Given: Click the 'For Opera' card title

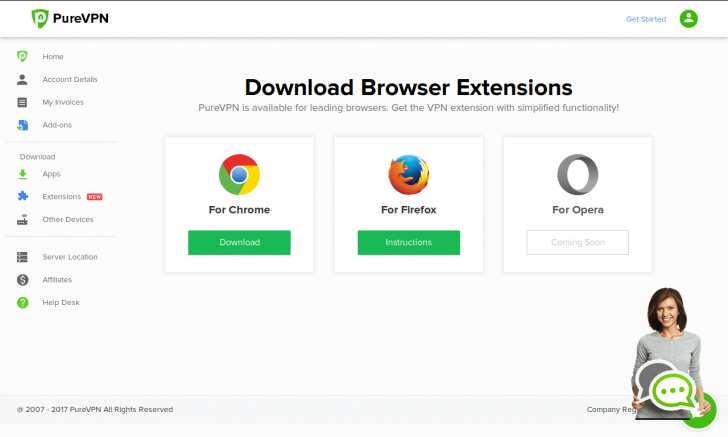Looking at the screenshot, I should pyautogui.click(x=578, y=210).
